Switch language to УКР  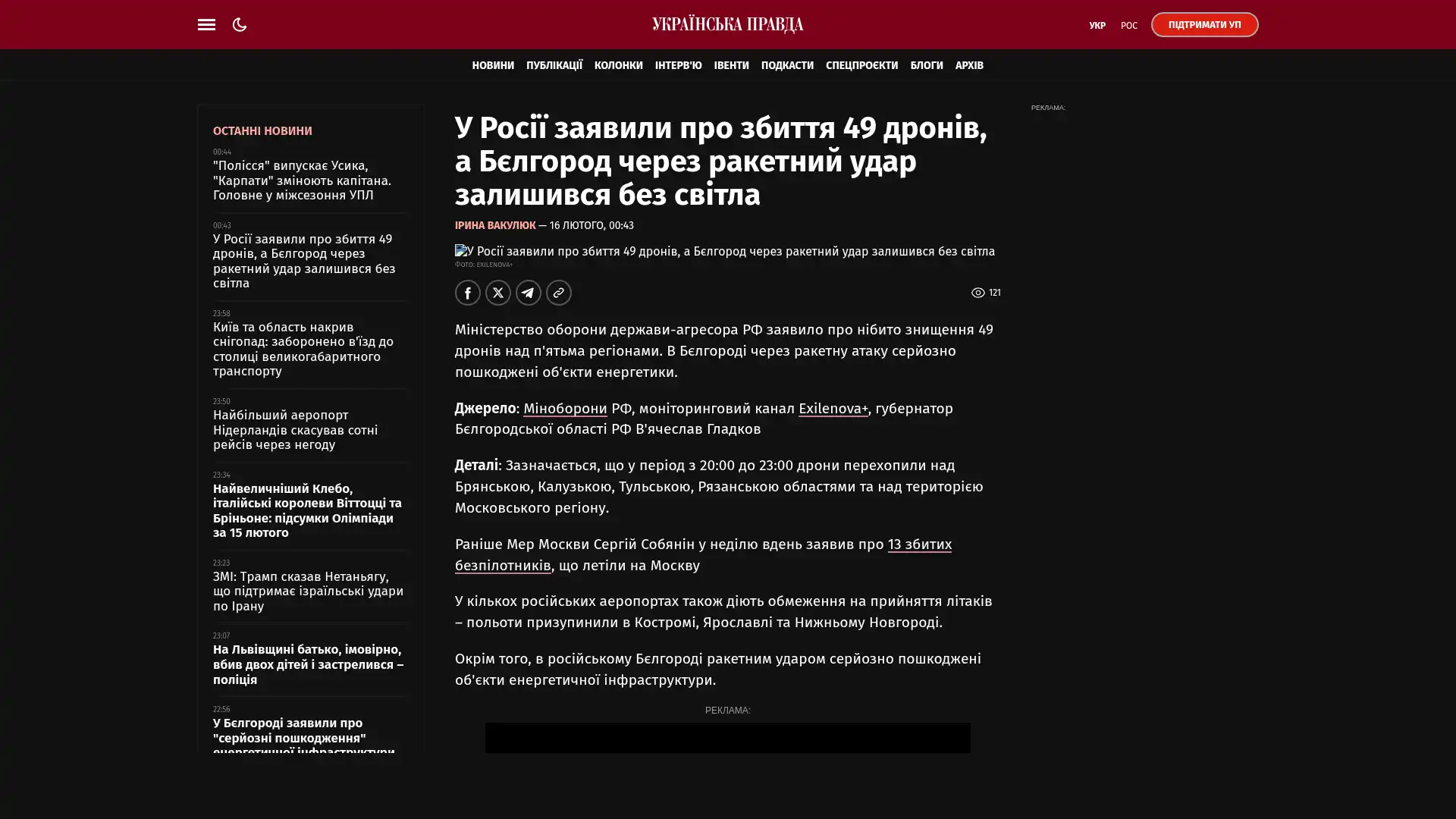coord(1097,26)
